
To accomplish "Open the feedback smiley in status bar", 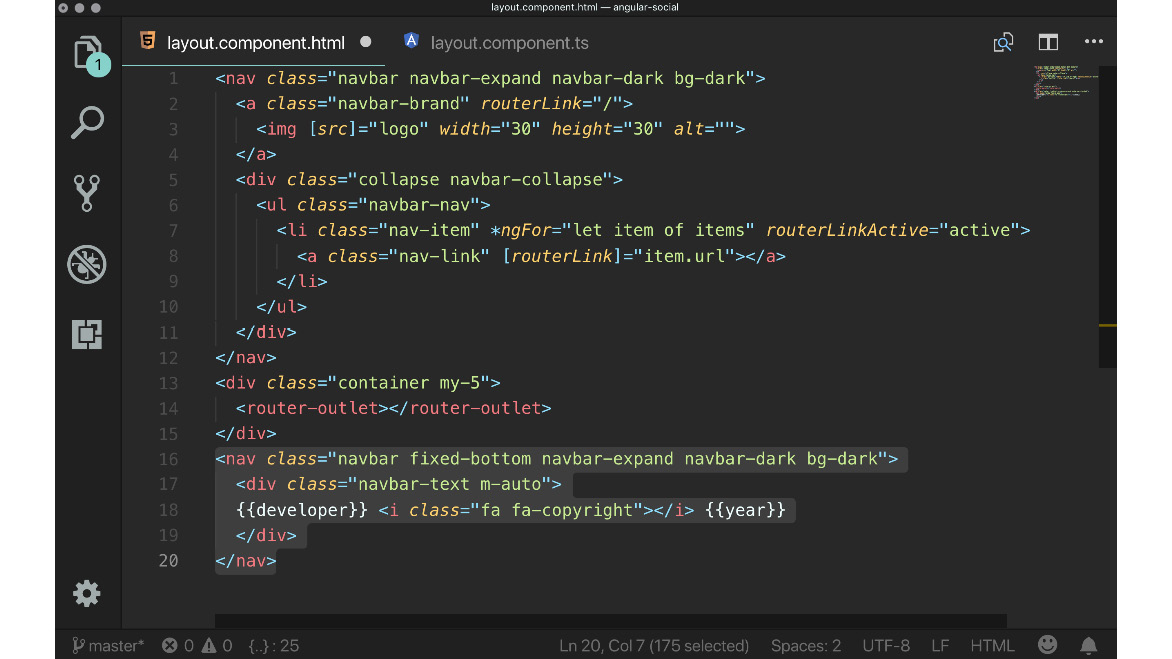I will pos(1047,645).
